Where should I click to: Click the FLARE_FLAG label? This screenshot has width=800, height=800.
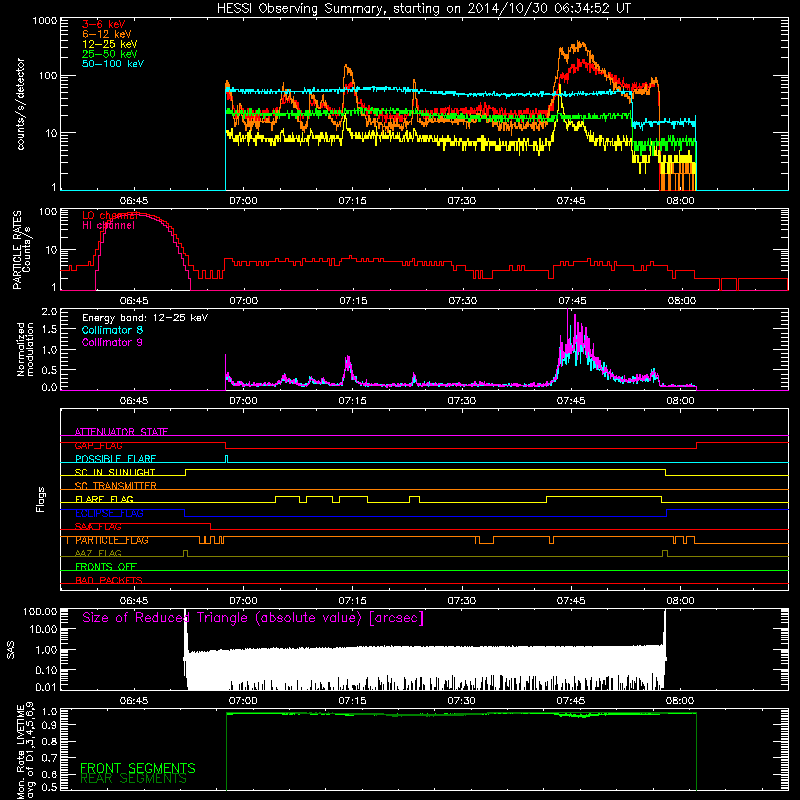(104, 499)
